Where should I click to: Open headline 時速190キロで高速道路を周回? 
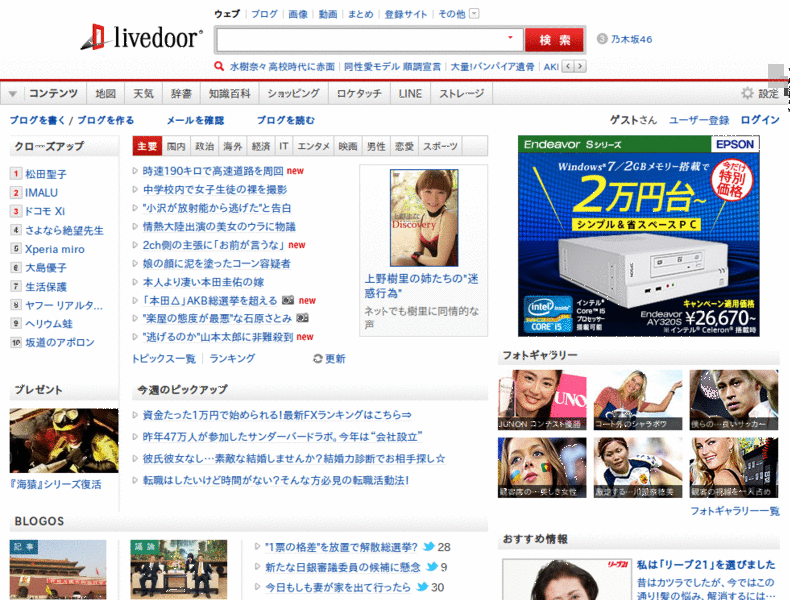point(213,171)
